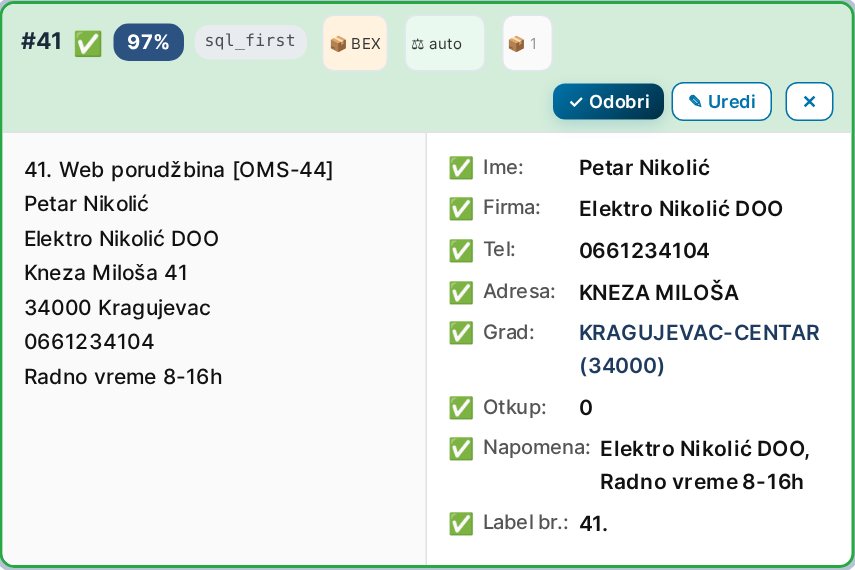Click the Label br. value 41.
The image size is (855, 570).
(x=593, y=524)
